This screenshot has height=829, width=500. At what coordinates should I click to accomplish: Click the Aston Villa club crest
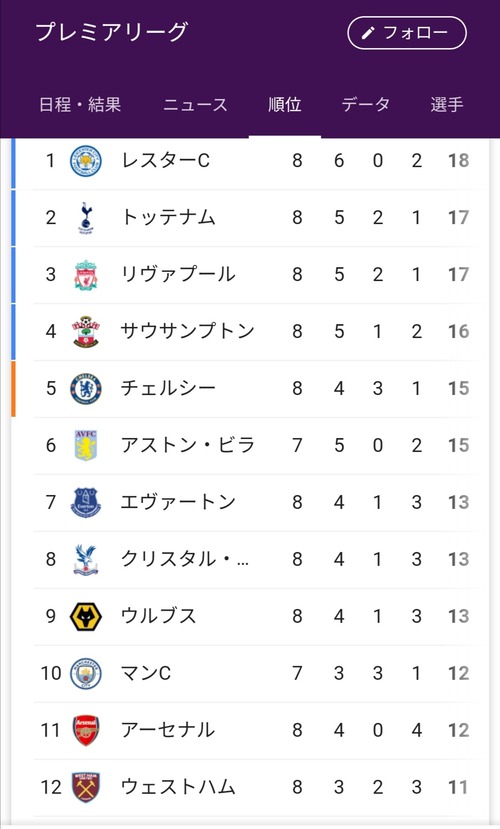(x=86, y=445)
